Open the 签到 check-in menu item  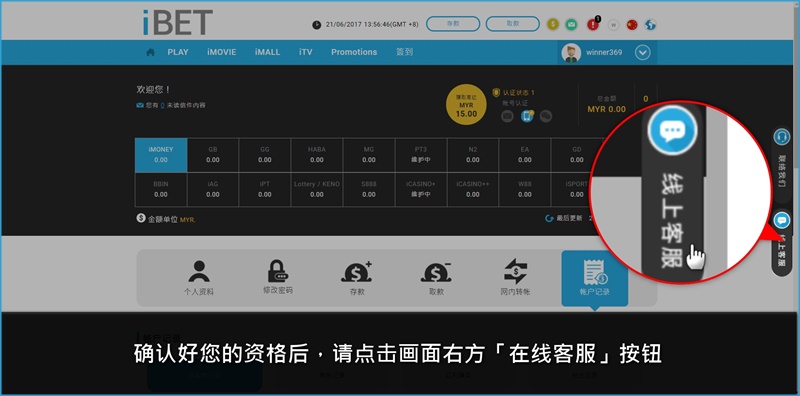405,52
